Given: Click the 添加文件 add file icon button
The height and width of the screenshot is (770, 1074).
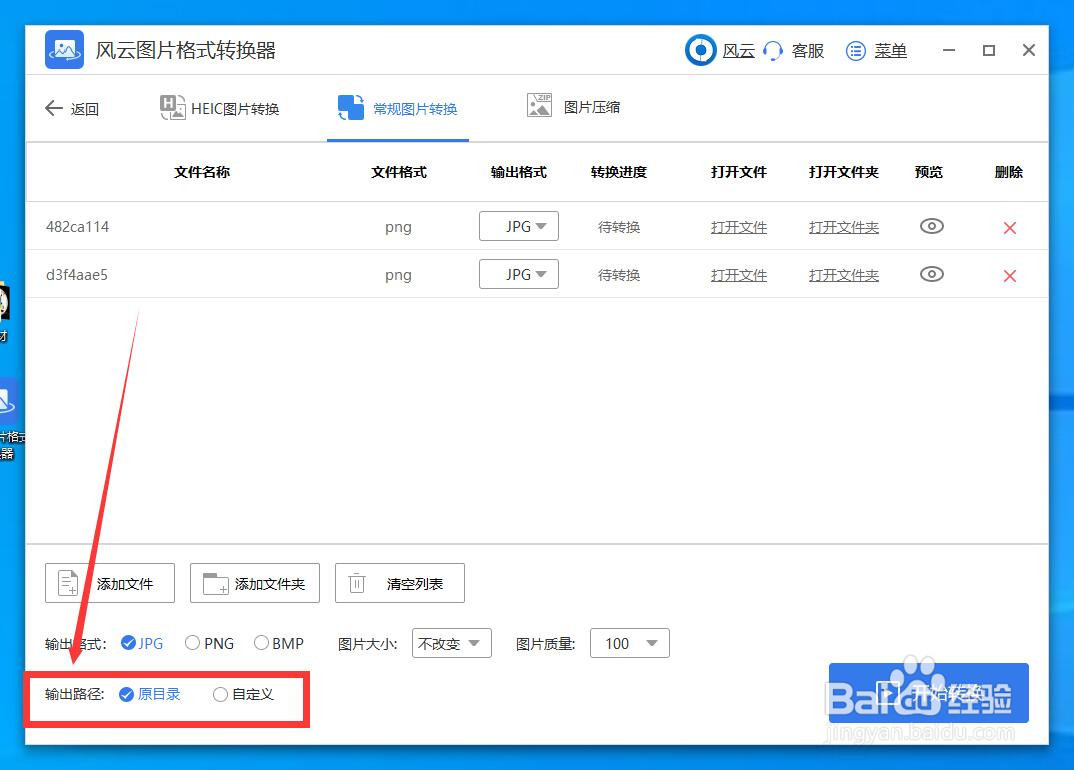Looking at the screenshot, I should tap(109, 582).
